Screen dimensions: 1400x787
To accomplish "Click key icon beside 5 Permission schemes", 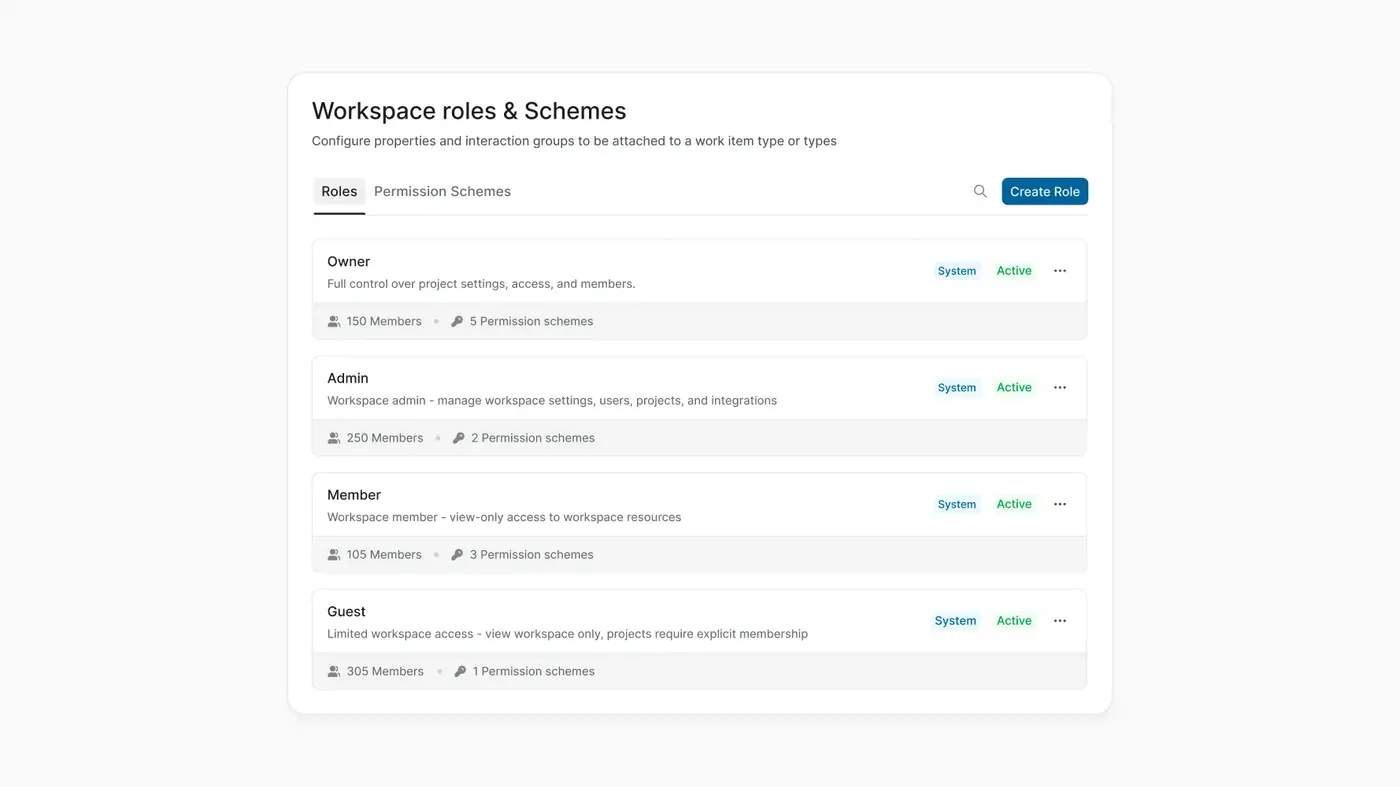I will pyautogui.click(x=457, y=322).
